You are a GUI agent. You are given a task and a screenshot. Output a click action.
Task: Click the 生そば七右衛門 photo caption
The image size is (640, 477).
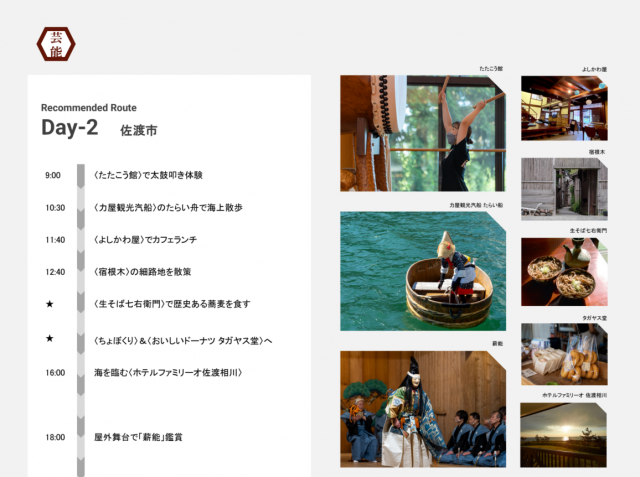tap(588, 231)
